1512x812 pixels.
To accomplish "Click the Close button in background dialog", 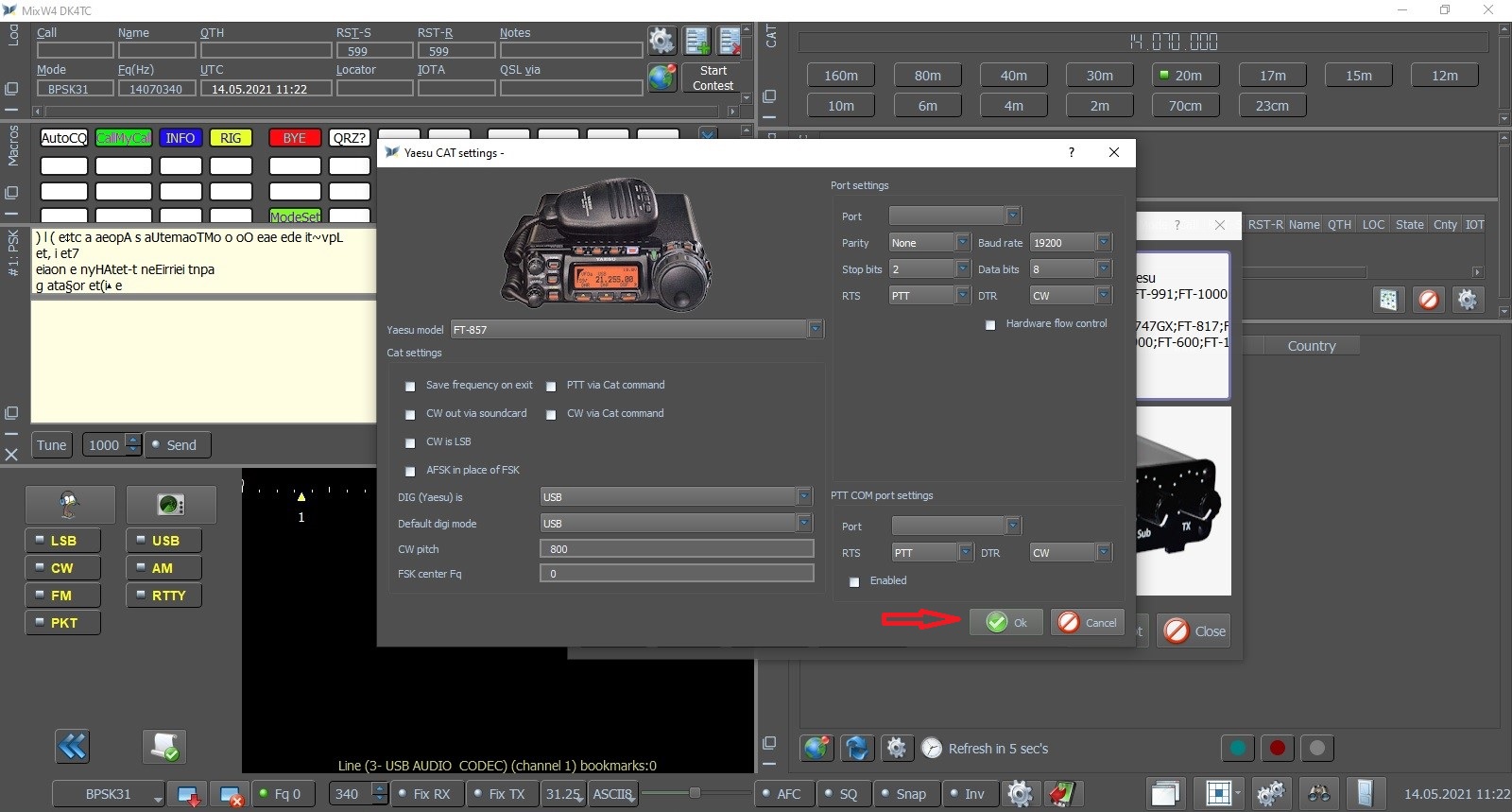I will click(x=1195, y=631).
